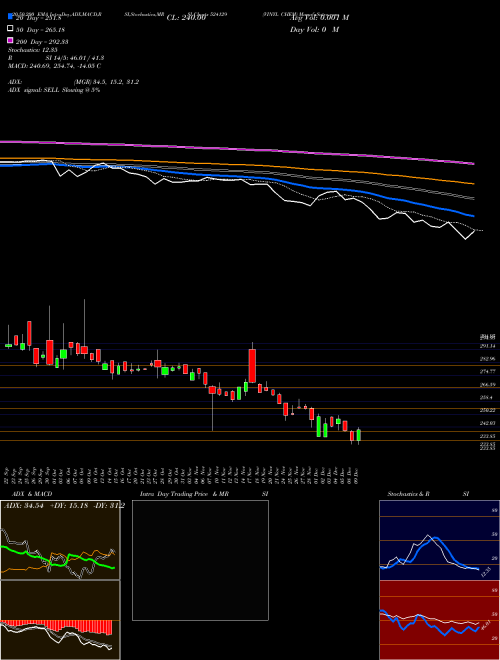The width and height of the screenshot is (500, 660).
Task: Click the first green candle at 22 Sep
Action: pos(8,345)
